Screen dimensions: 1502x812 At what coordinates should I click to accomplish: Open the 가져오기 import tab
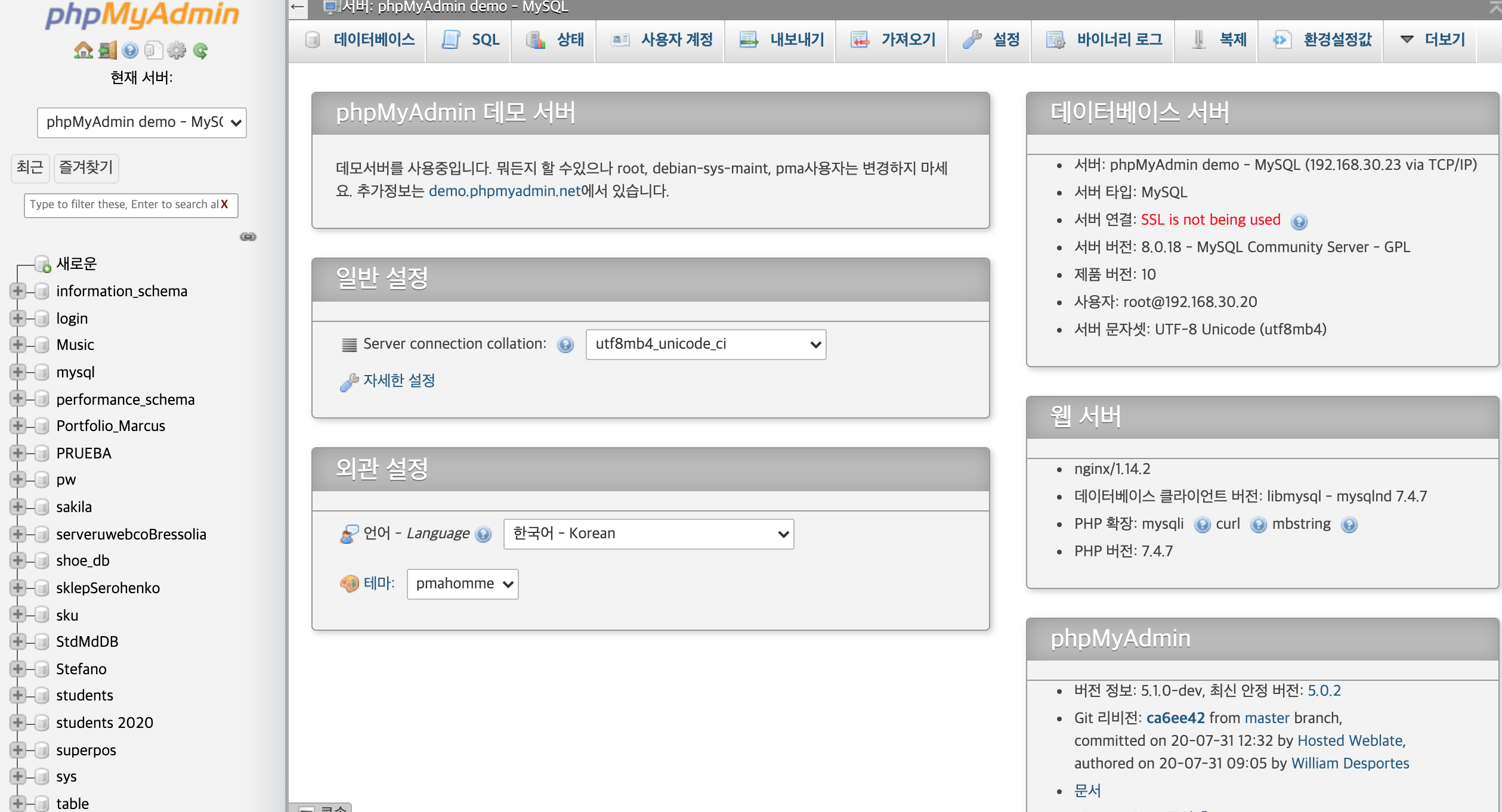pos(892,40)
